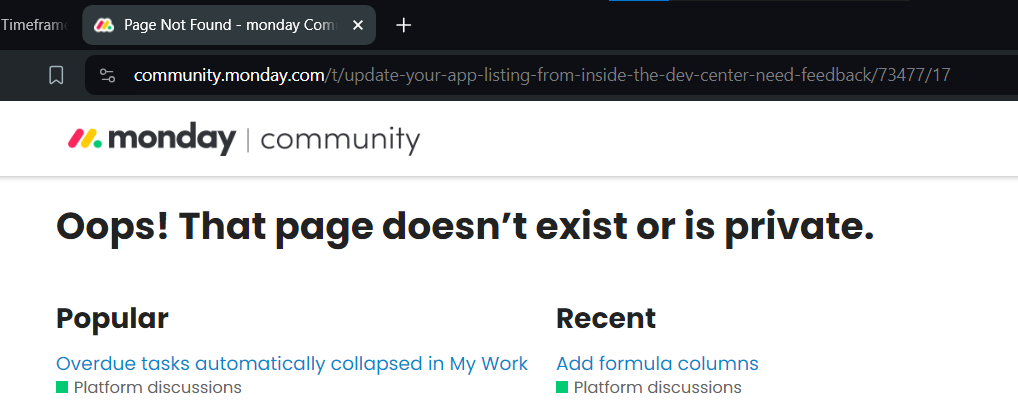Click the Oops page doesn't exist heading
Viewport: 1018px width, 411px height.
(x=465, y=226)
